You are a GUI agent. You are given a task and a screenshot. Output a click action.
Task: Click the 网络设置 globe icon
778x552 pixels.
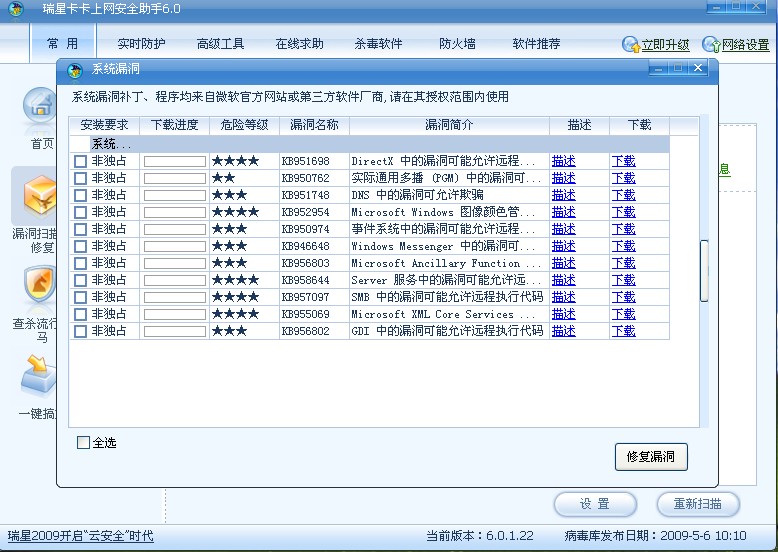click(x=711, y=45)
